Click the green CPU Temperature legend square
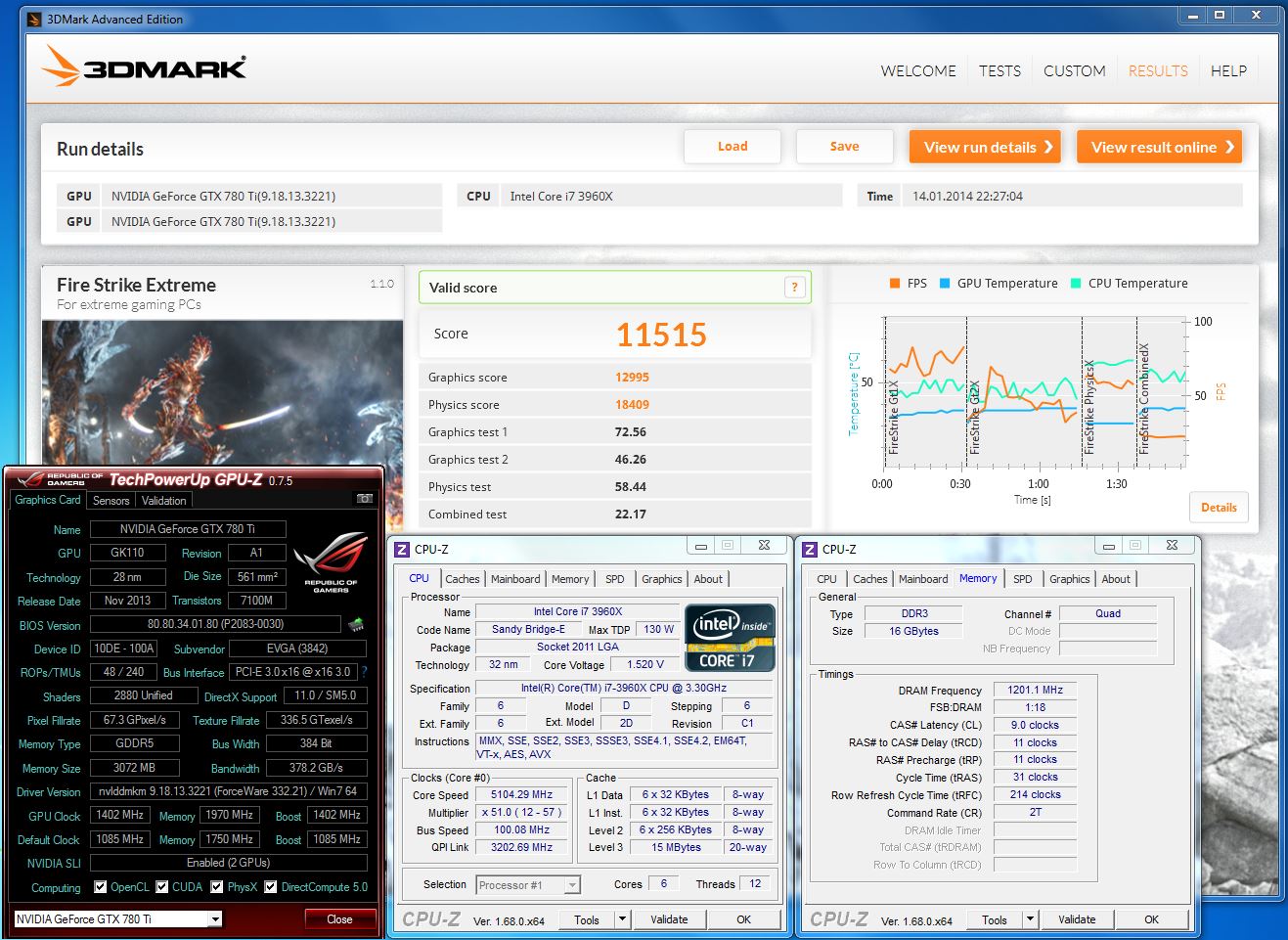 [1076, 284]
